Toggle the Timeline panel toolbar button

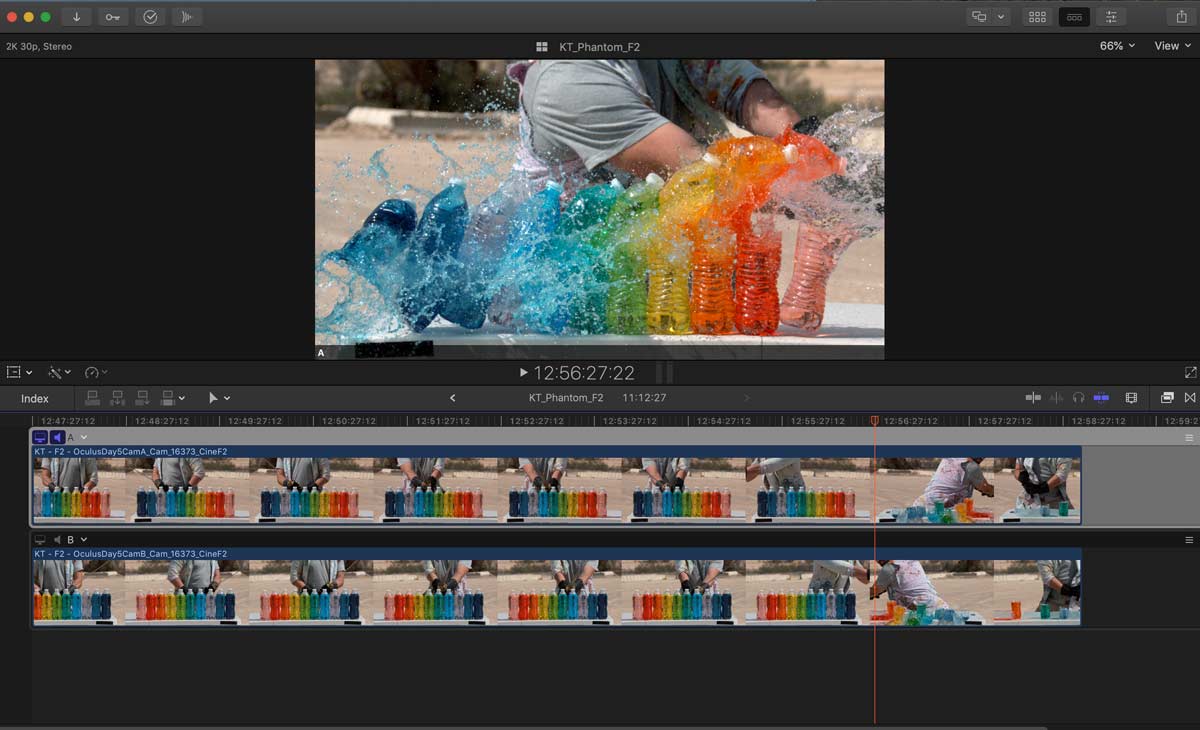click(x=1074, y=17)
